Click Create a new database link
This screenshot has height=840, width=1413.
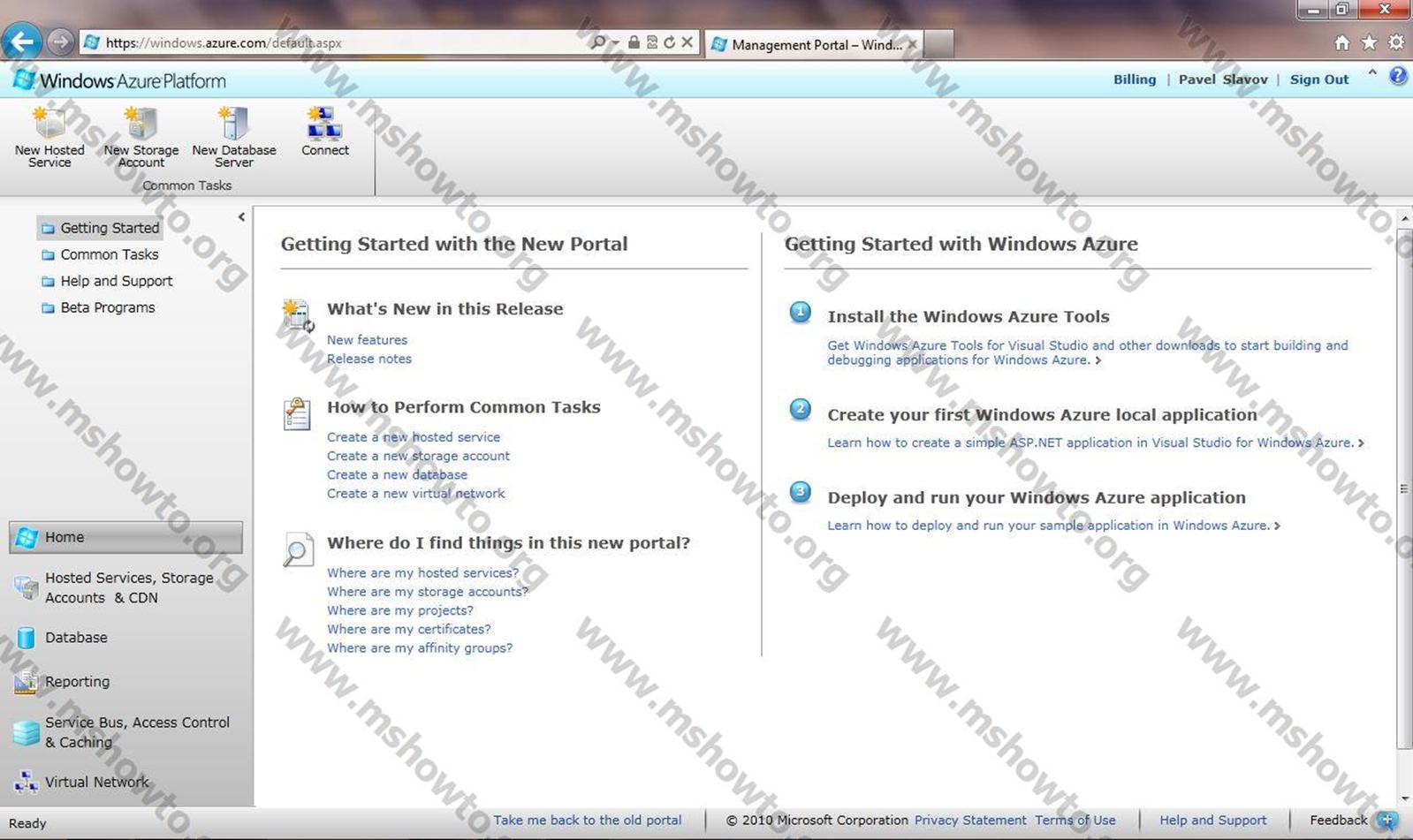point(397,474)
